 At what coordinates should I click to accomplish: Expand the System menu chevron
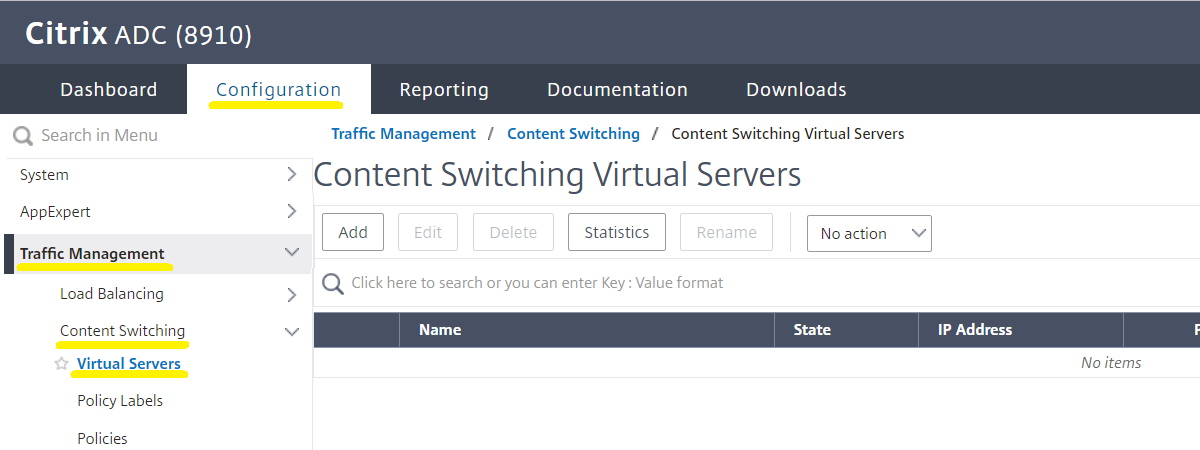[291, 174]
